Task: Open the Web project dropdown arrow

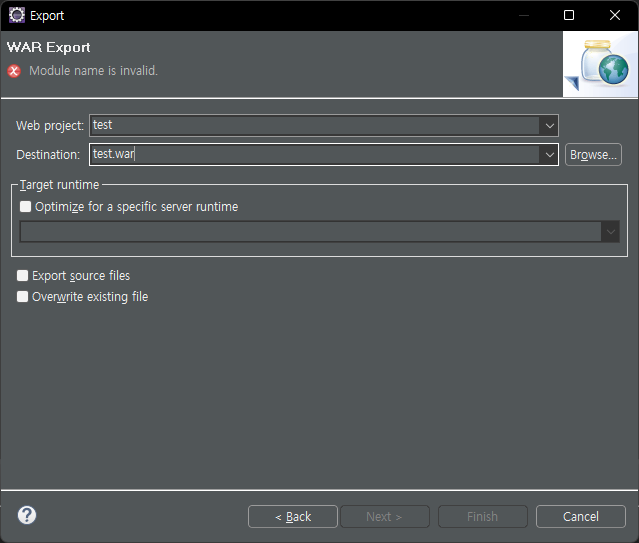Action: coord(549,126)
